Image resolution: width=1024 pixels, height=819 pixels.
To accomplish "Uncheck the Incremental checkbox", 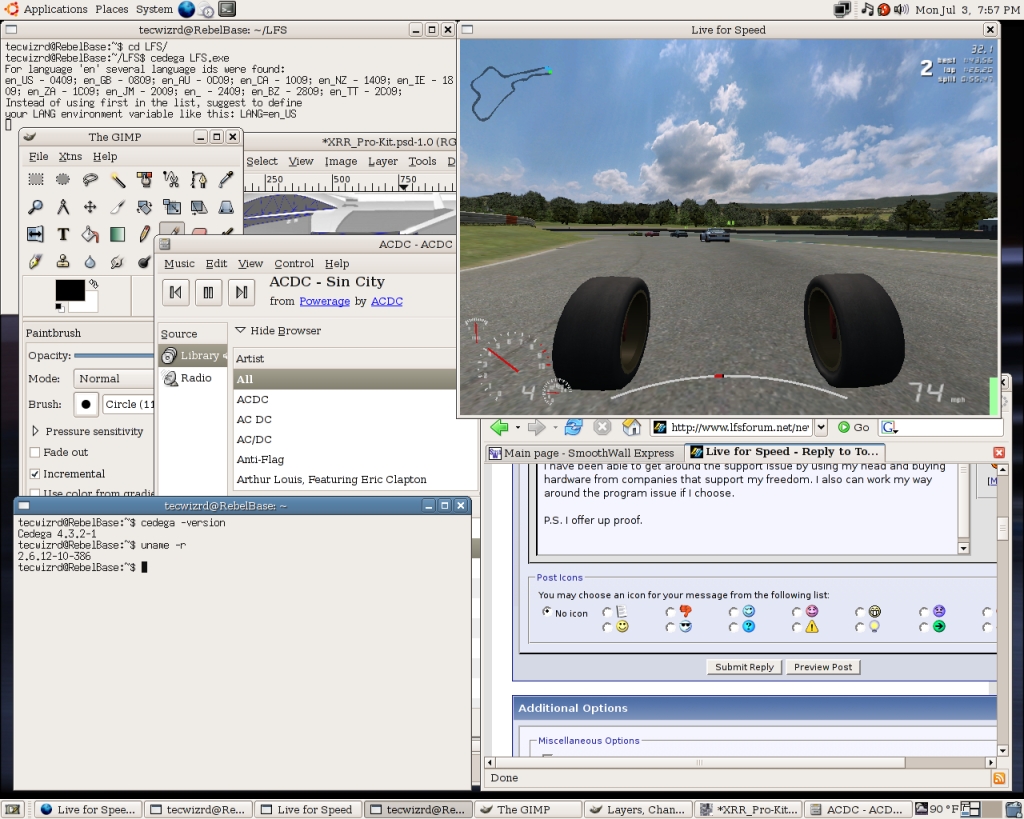I will point(35,474).
